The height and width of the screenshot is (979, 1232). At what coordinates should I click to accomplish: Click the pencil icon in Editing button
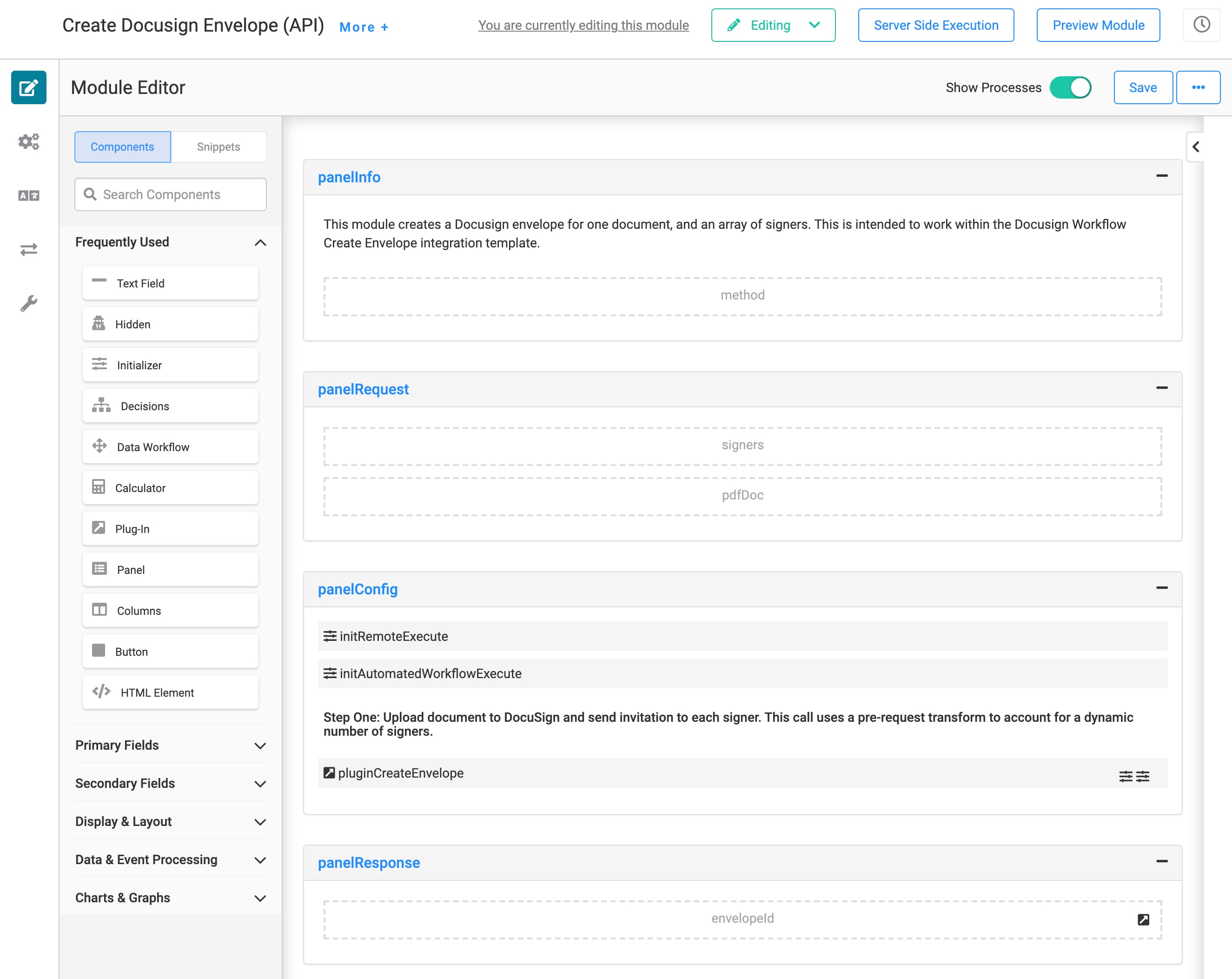coord(734,25)
